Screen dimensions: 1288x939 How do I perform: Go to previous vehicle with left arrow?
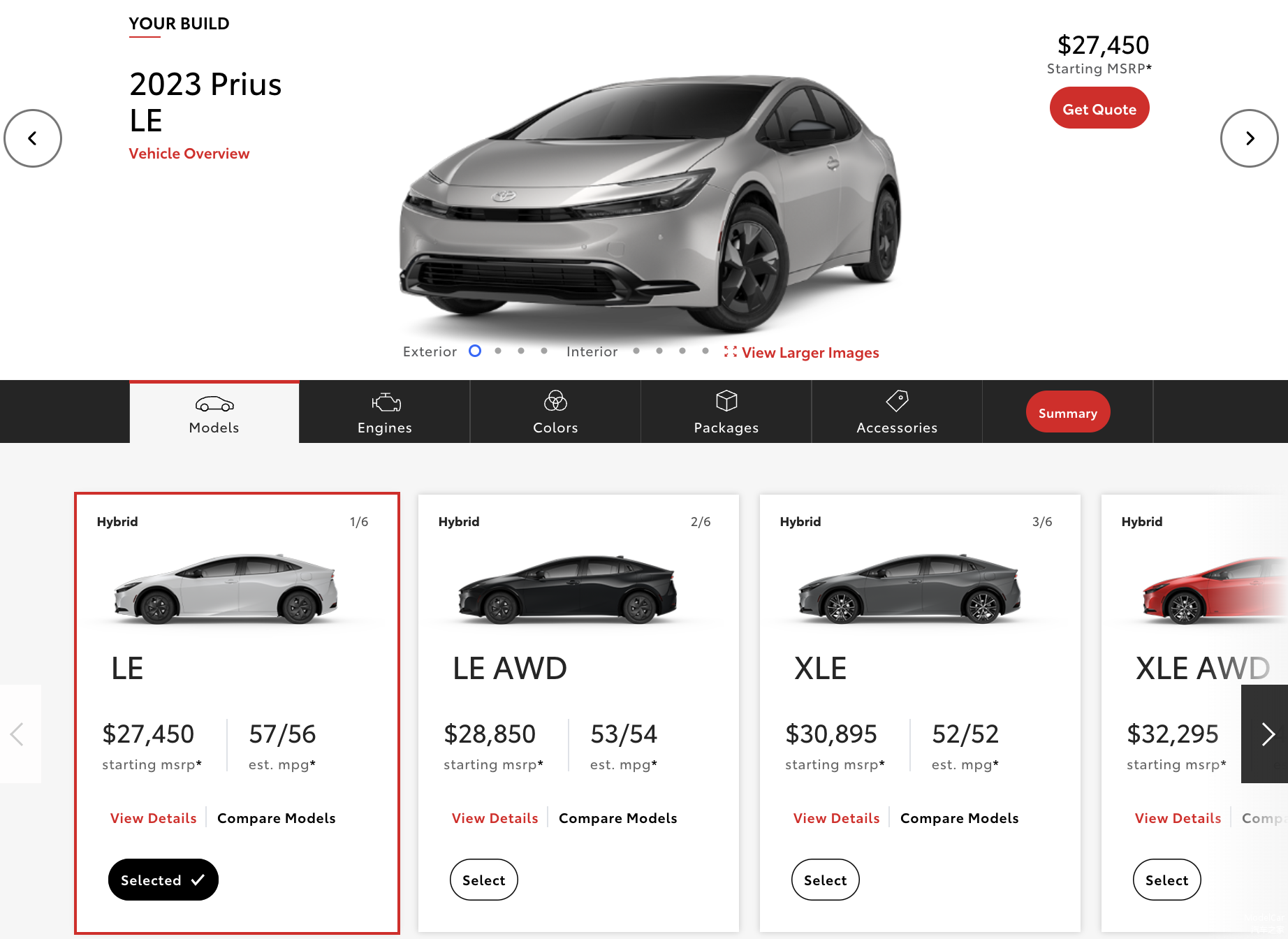coord(33,138)
